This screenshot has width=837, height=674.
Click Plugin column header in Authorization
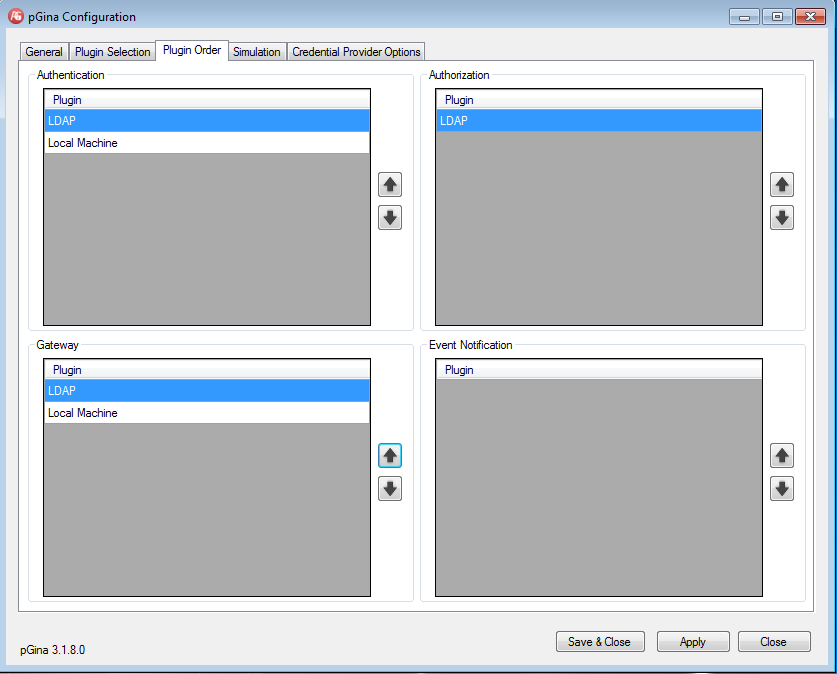pos(599,100)
